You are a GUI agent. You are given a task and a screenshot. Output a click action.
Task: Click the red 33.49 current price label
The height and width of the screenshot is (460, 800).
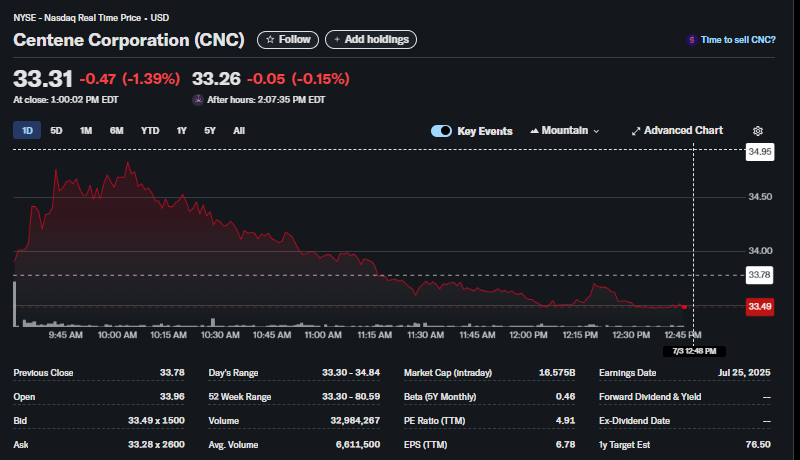[760, 307]
